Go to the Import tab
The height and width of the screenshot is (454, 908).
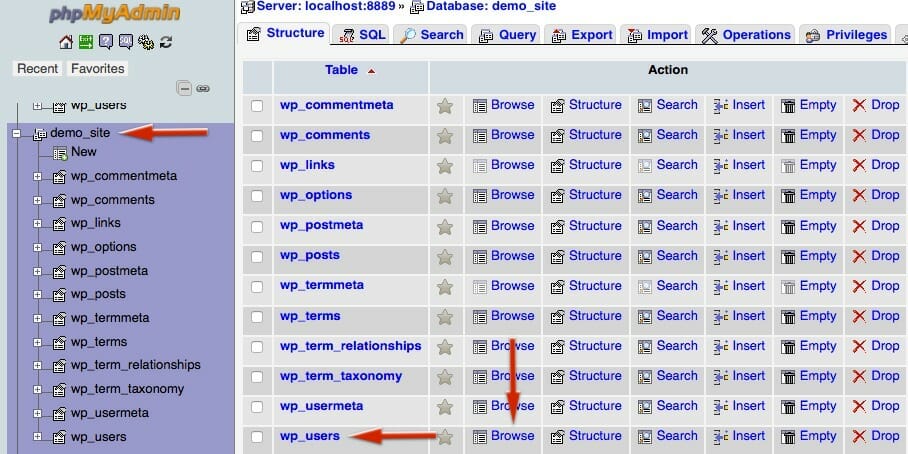click(x=657, y=35)
